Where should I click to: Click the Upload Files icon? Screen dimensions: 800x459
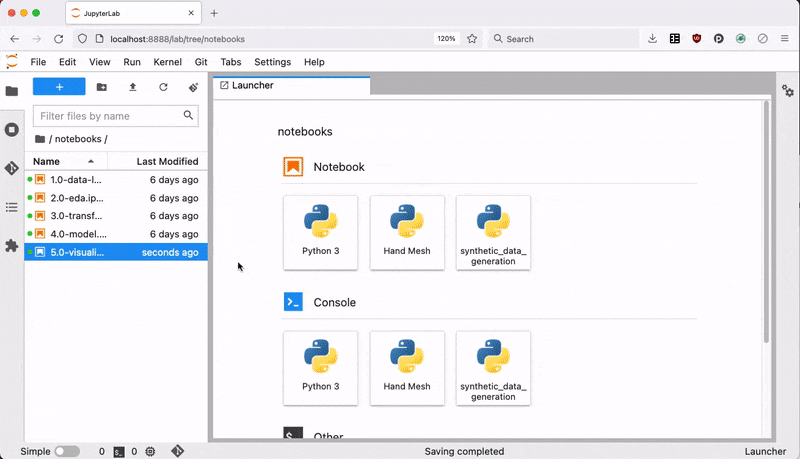point(133,87)
